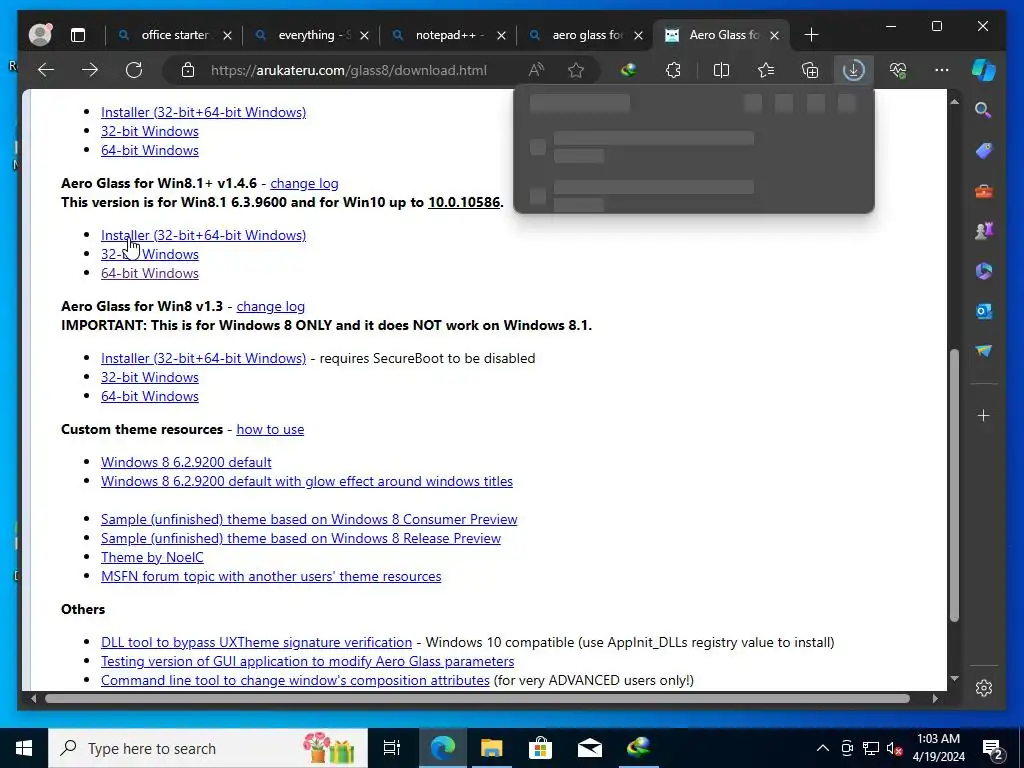Open sidebar Tools briefcase icon

[x=984, y=191]
